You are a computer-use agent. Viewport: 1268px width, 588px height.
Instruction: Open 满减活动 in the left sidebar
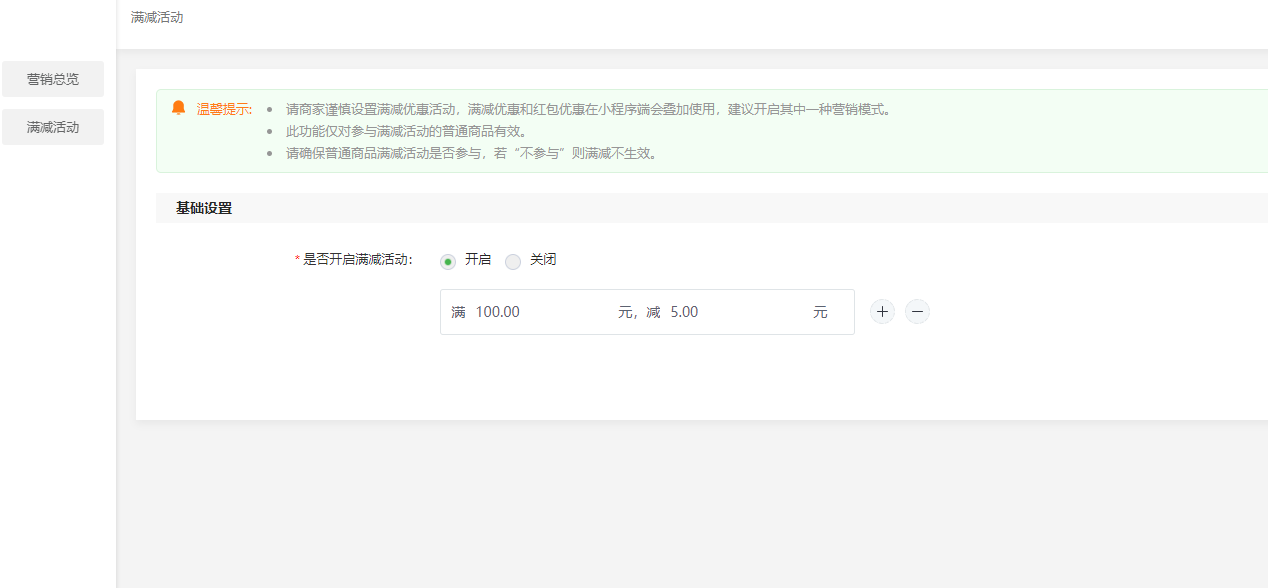53,127
